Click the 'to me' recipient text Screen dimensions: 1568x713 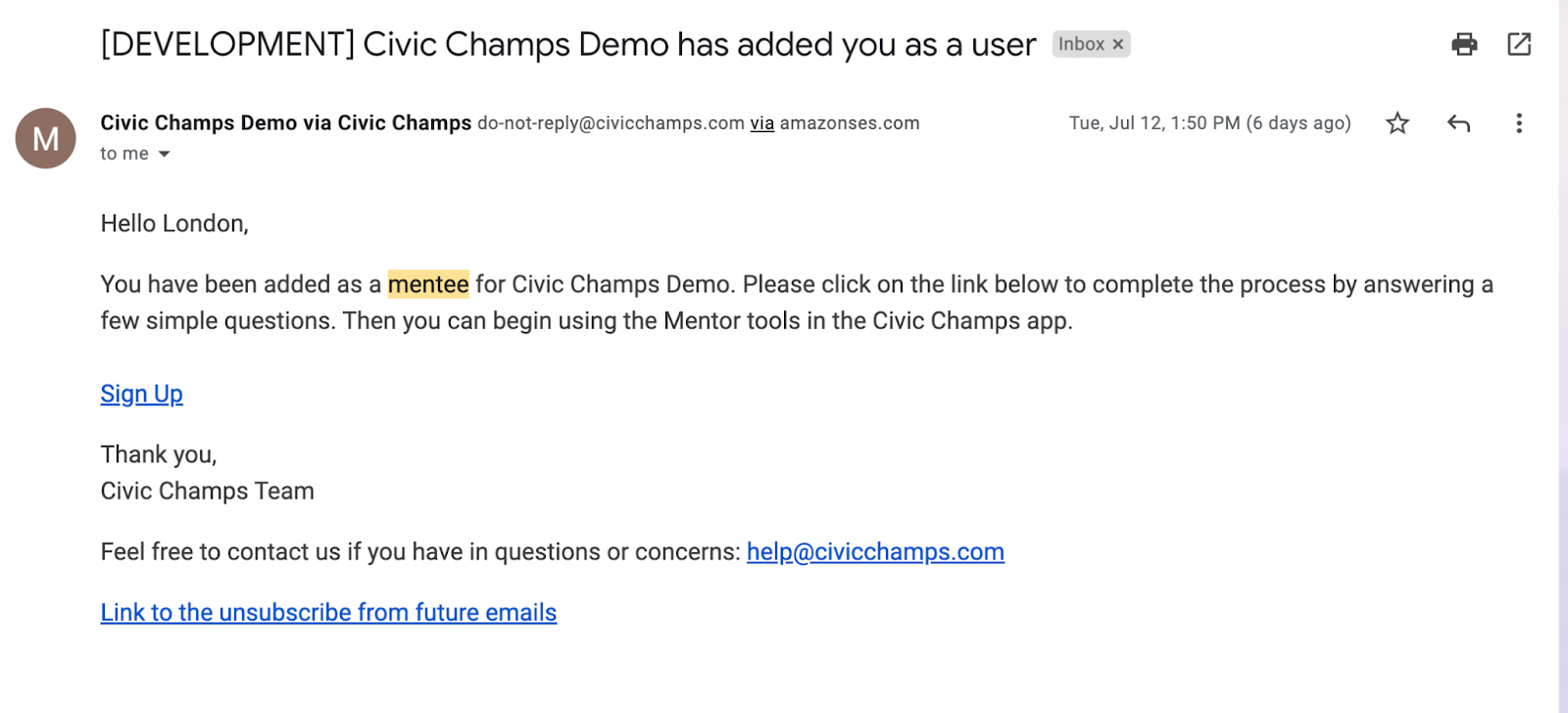point(124,154)
